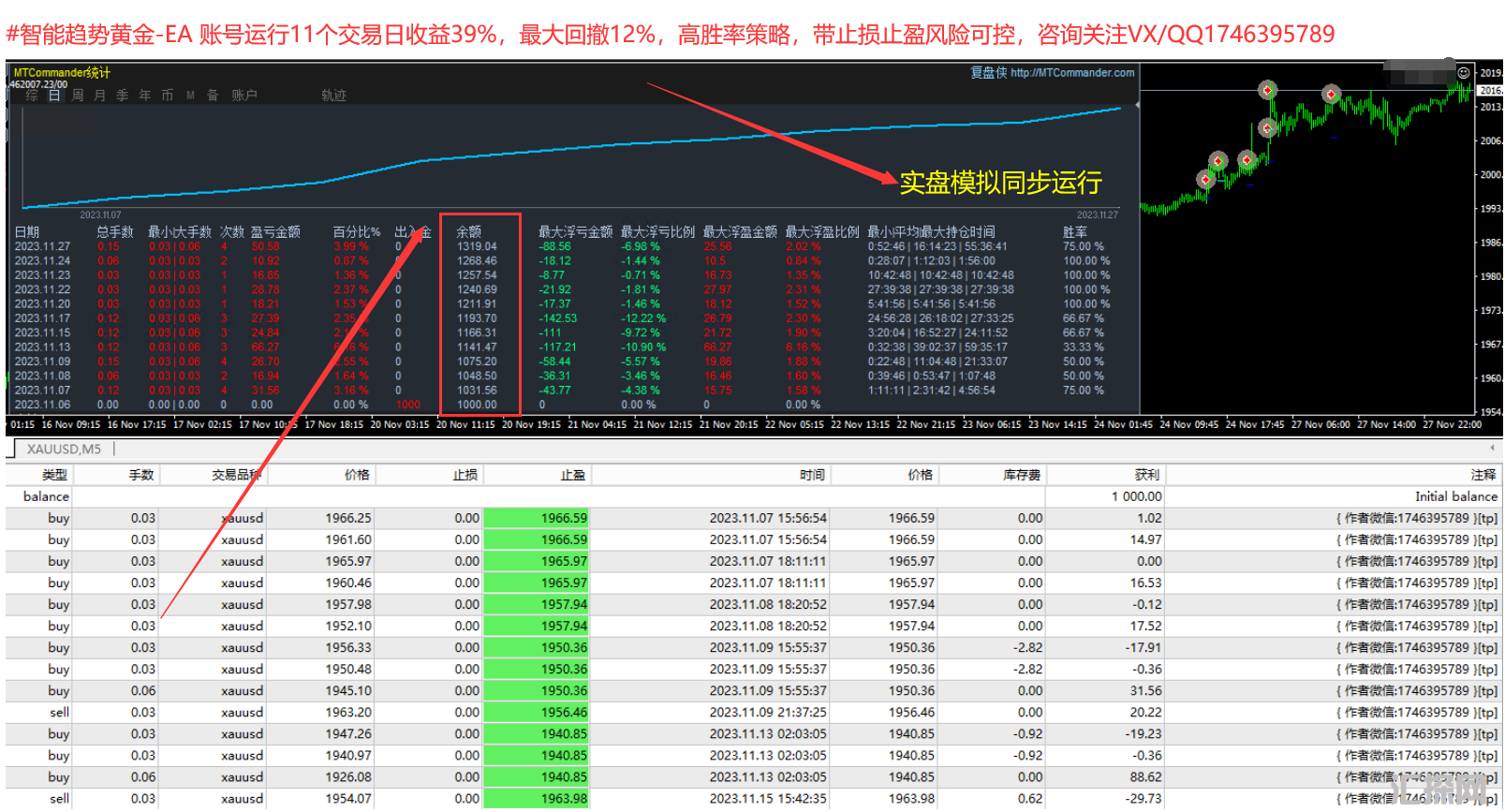
Task: Select the 轨迹 (trajectory) tab
Action: tap(334, 96)
